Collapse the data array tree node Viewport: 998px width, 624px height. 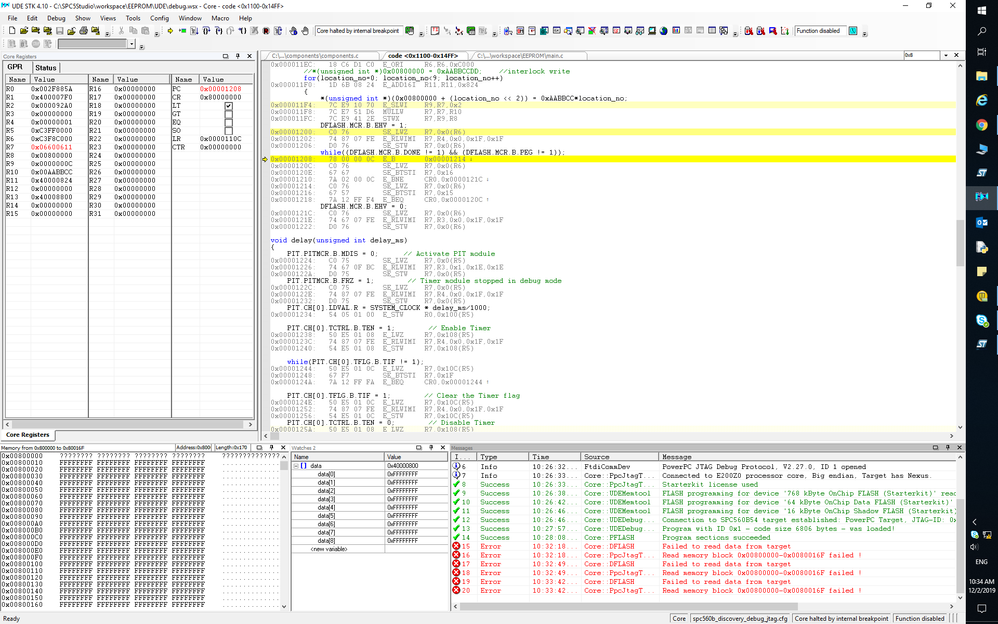(296, 466)
